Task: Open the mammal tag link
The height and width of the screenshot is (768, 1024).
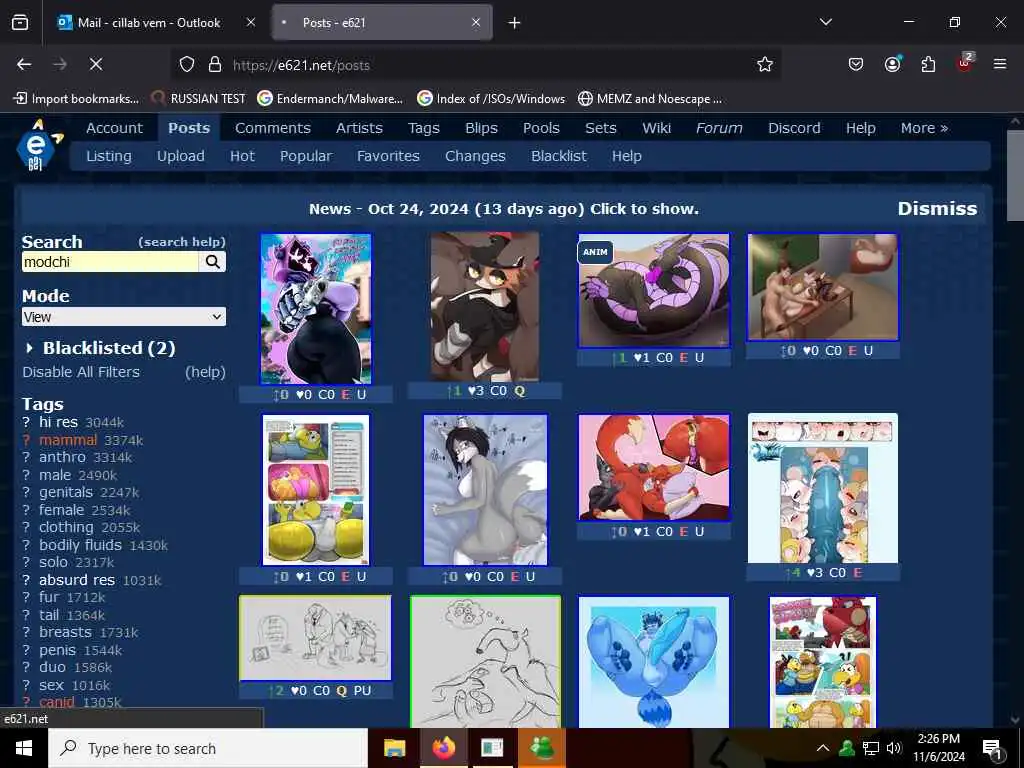Action: [68, 440]
